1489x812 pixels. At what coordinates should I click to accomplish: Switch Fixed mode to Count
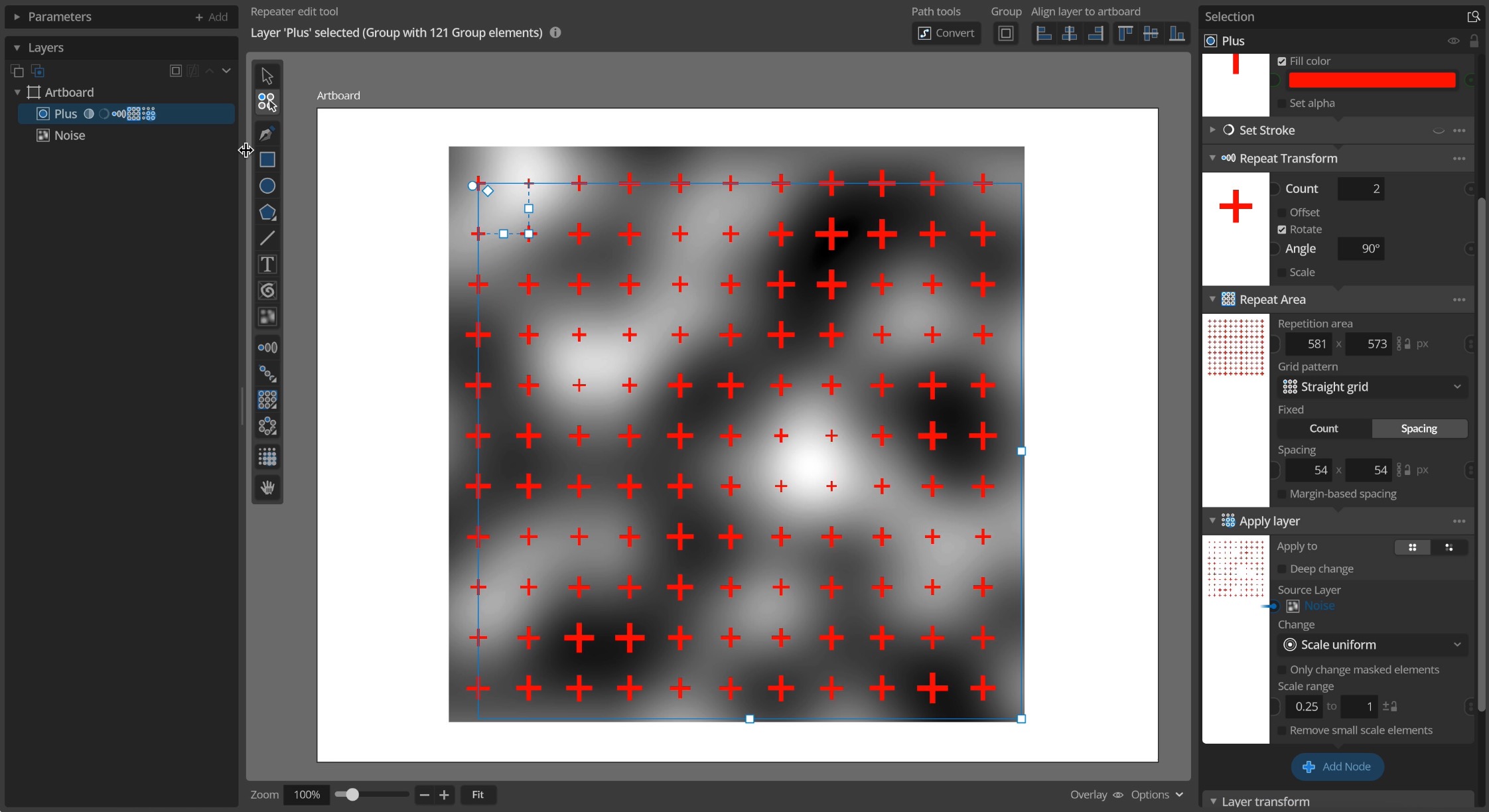click(1323, 429)
